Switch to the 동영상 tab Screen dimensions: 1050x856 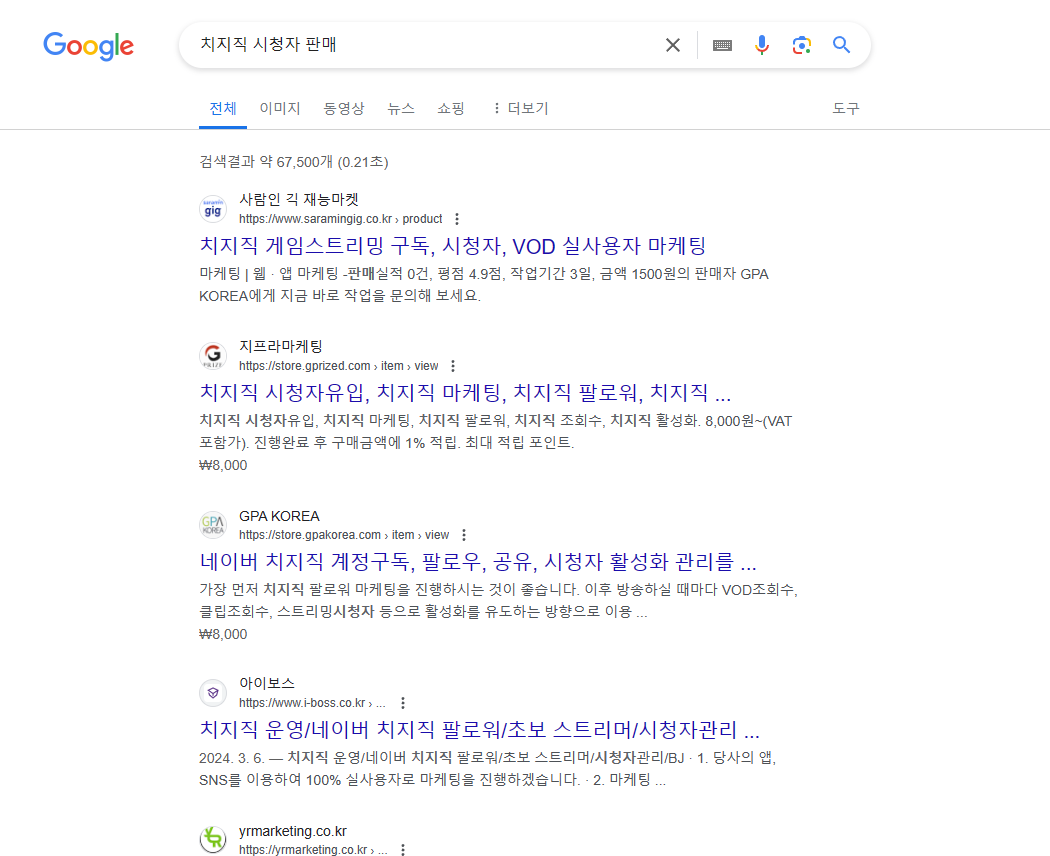pos(344,109)
